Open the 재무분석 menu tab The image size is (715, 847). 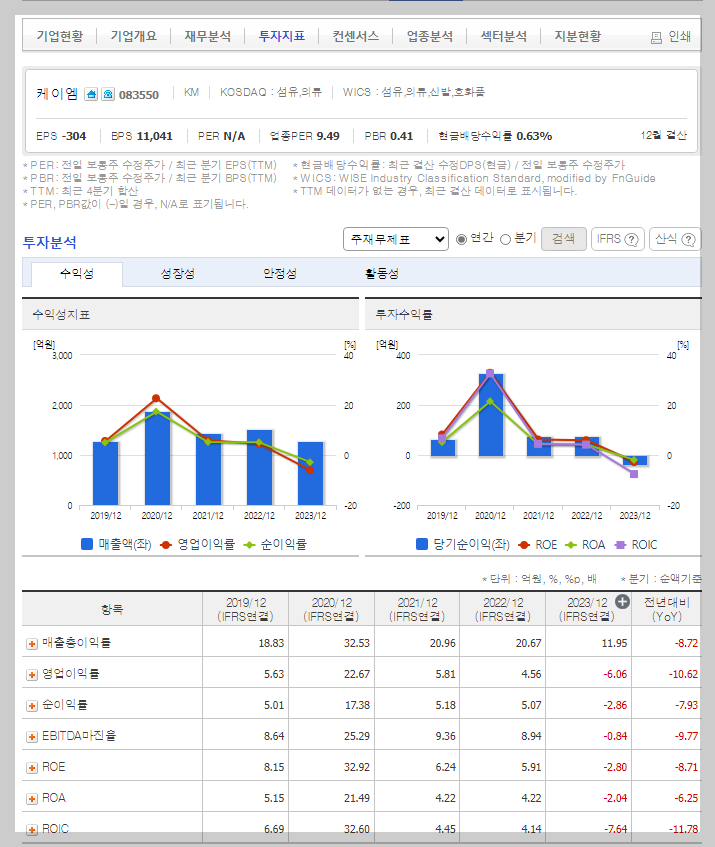(207, 36)
